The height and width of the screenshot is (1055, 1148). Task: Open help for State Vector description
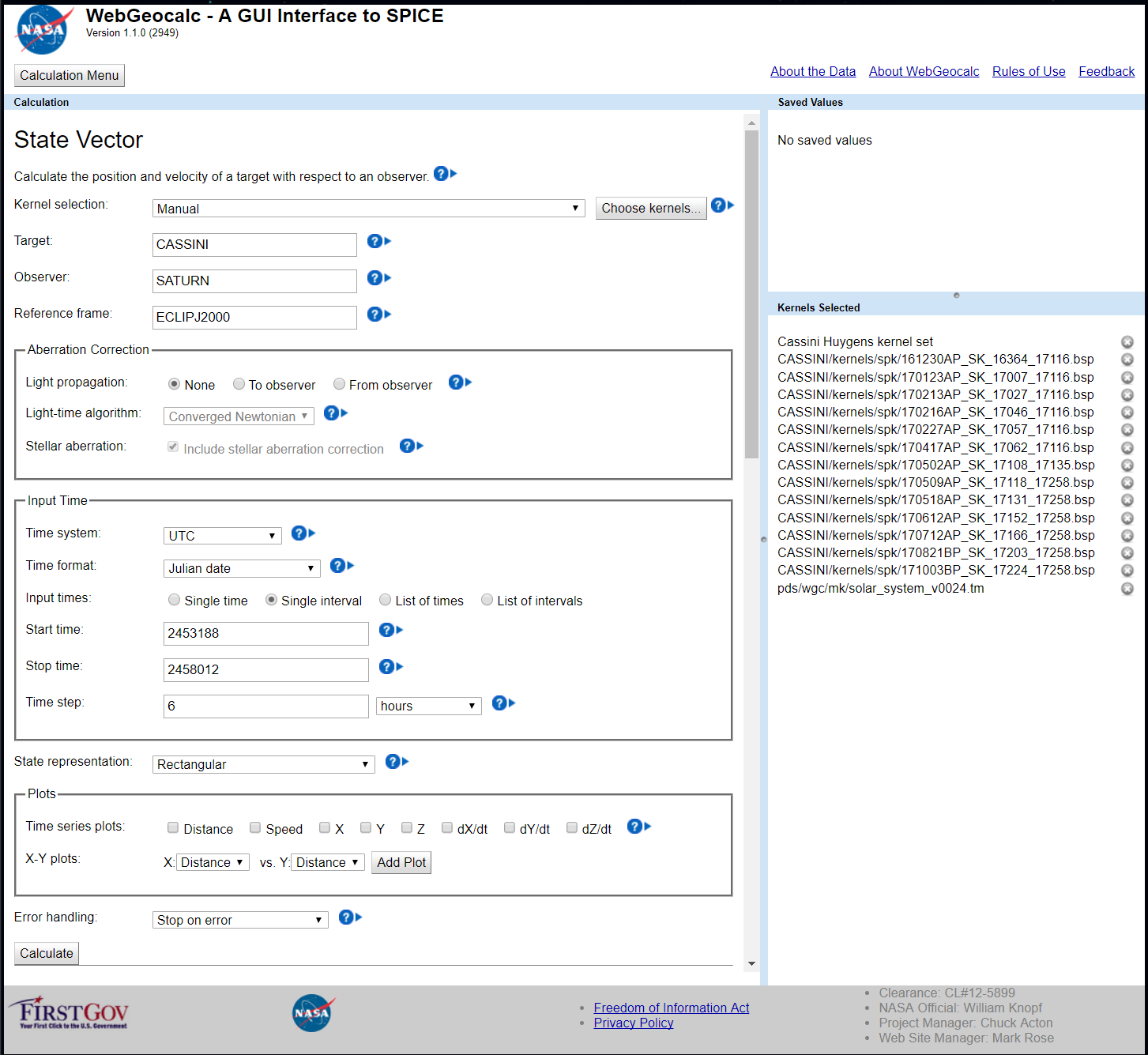[x=445, y=174]
